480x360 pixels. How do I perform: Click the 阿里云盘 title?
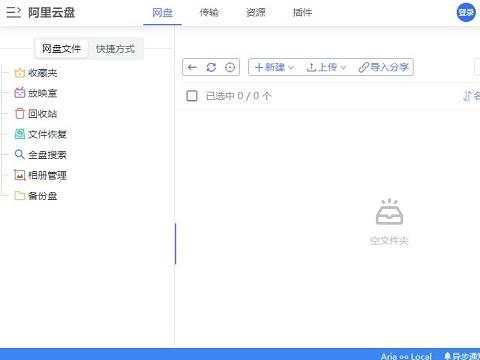click(51, 13)
